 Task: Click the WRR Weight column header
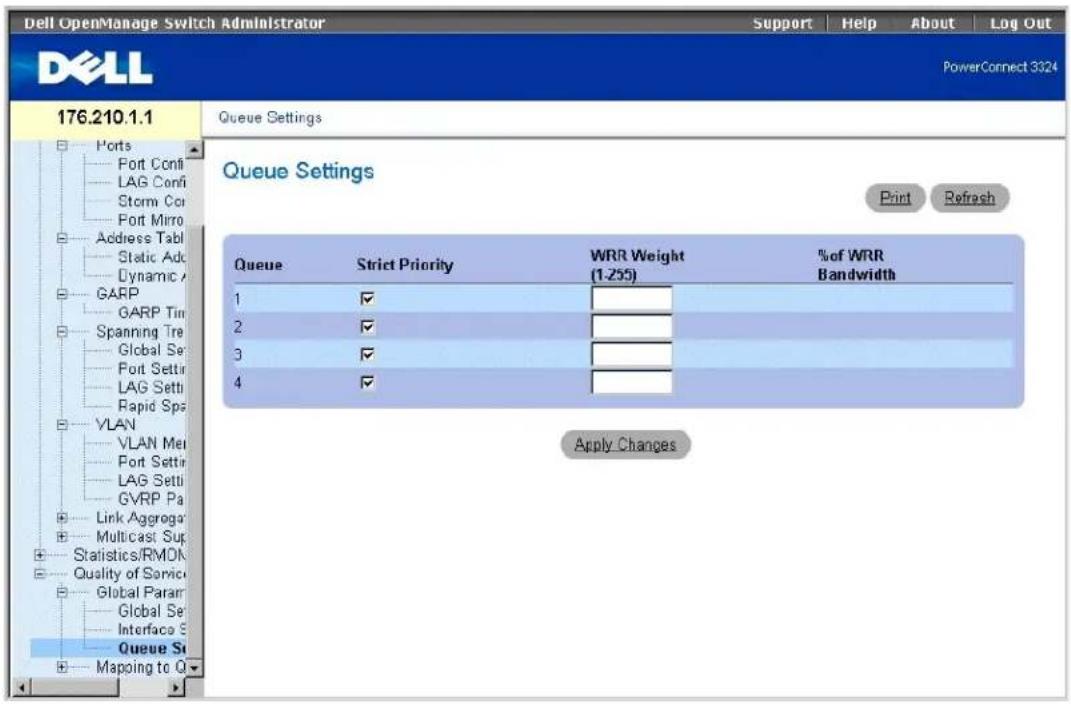[x=637, y=265]
